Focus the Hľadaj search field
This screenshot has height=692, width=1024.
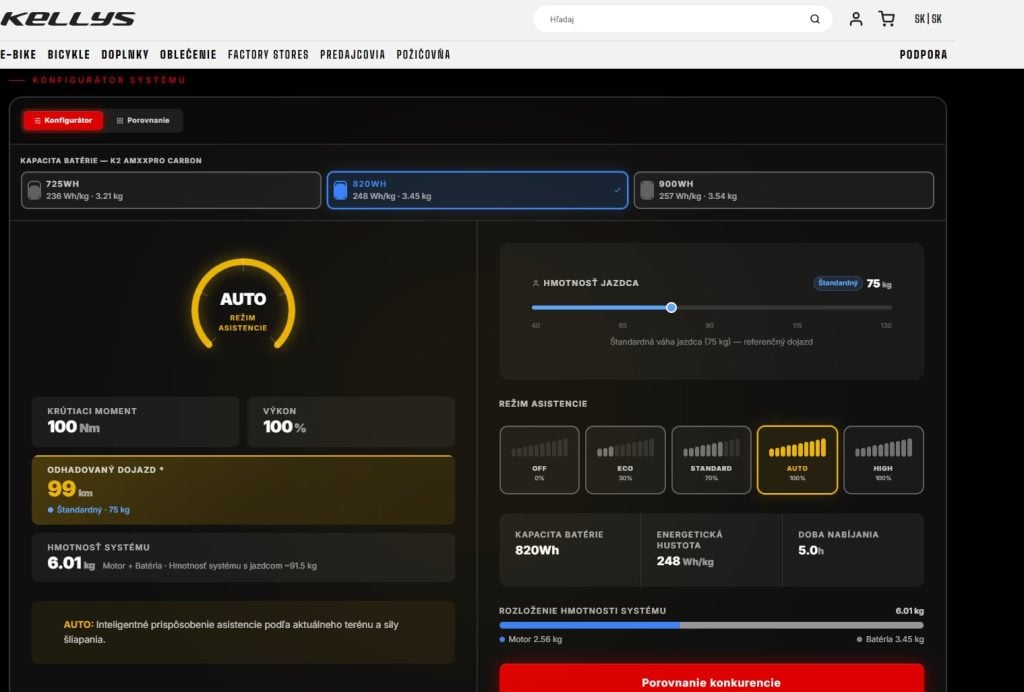click(682, 20)
